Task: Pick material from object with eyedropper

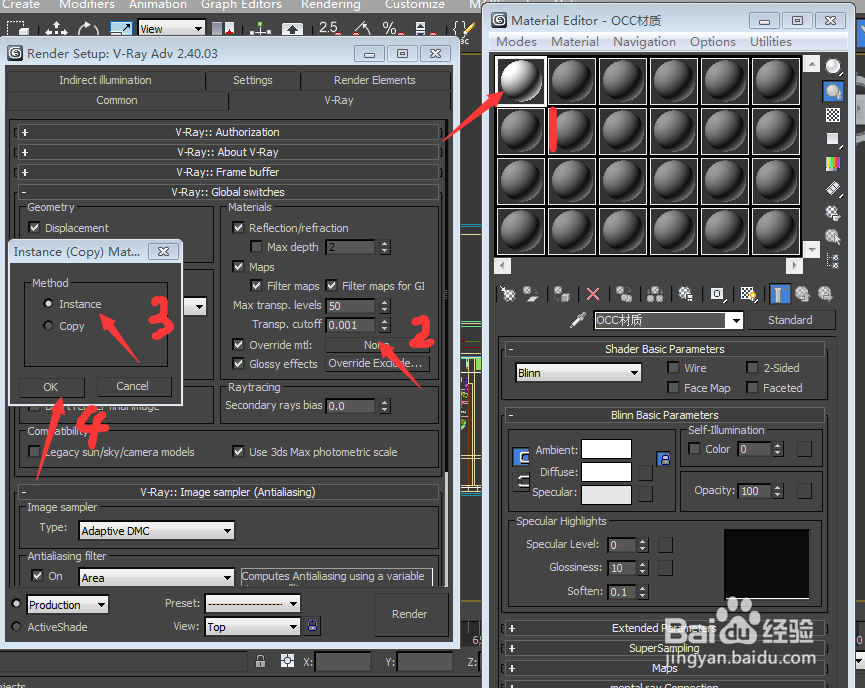Action: [x=578, y=320]
